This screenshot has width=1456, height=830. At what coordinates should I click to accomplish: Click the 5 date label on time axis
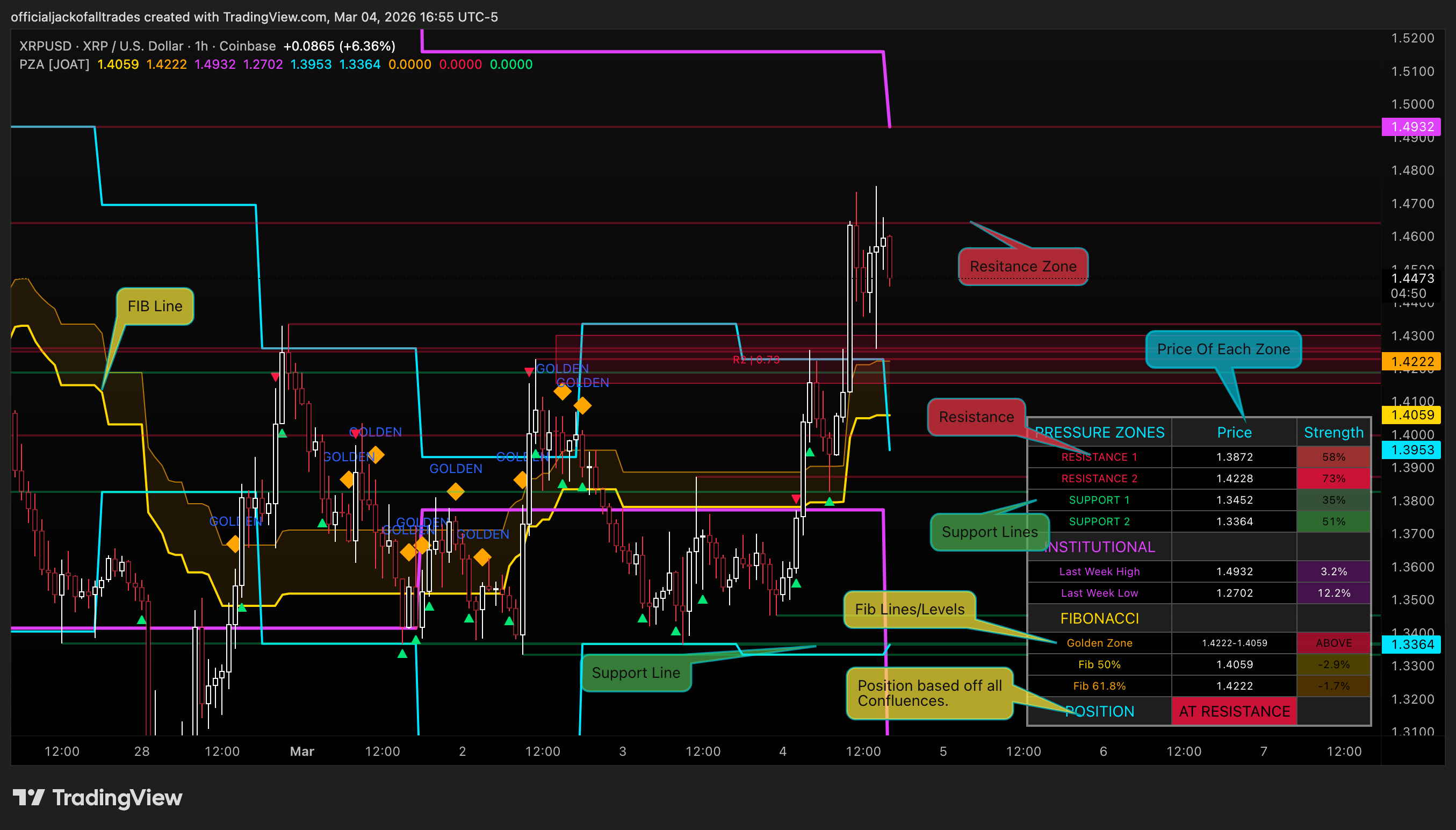click(943, 752)
